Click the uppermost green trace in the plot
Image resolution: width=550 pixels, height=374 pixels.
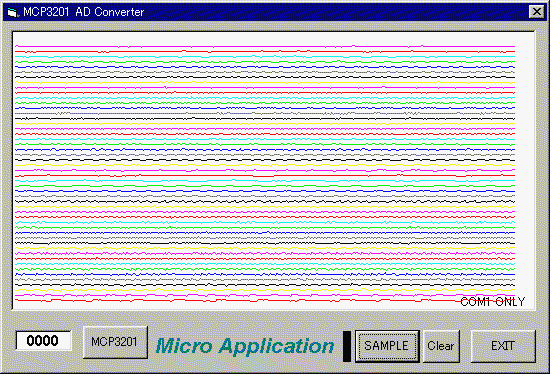pos(265,62)
